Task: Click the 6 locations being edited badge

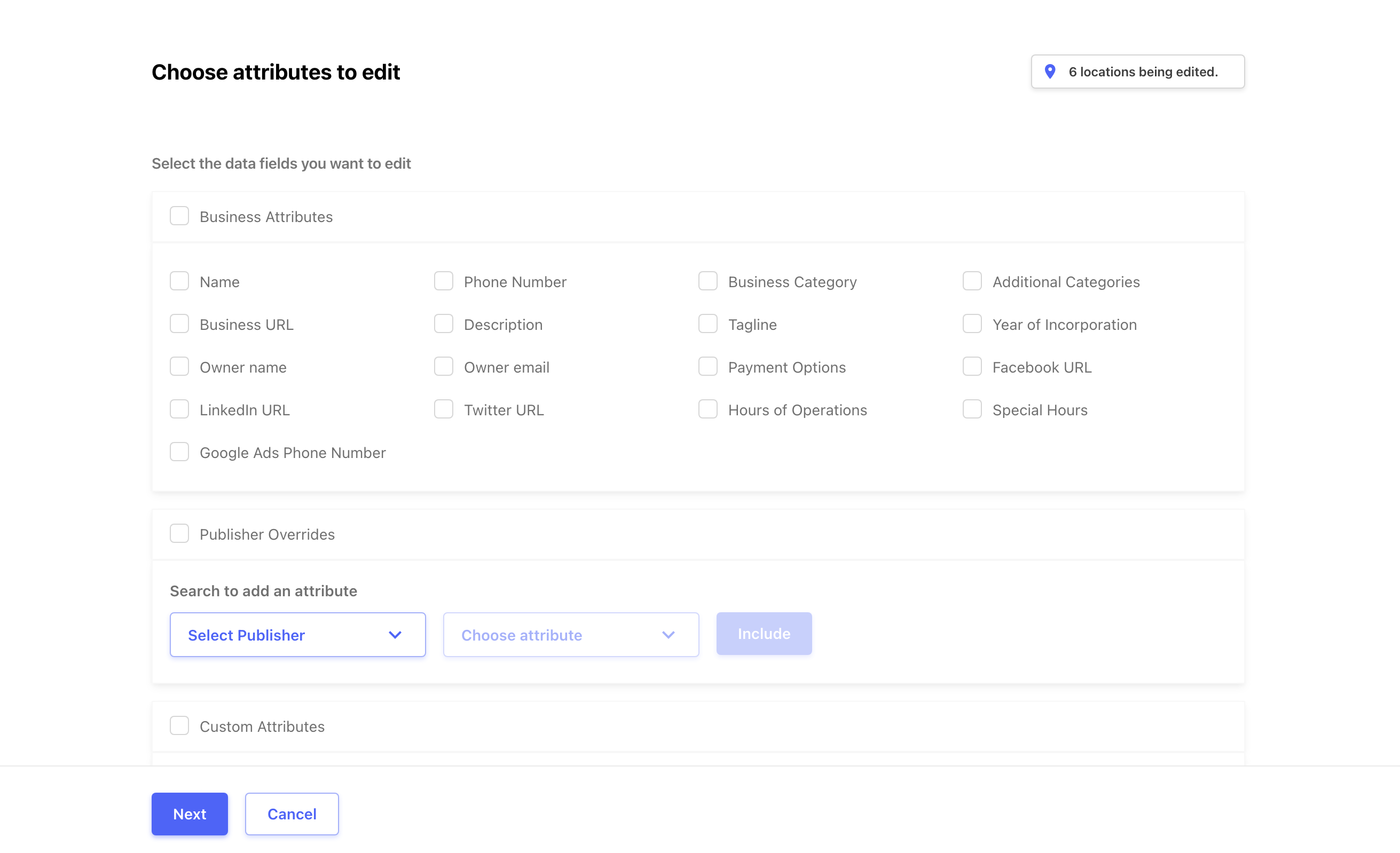Action: coord(1138,72)
